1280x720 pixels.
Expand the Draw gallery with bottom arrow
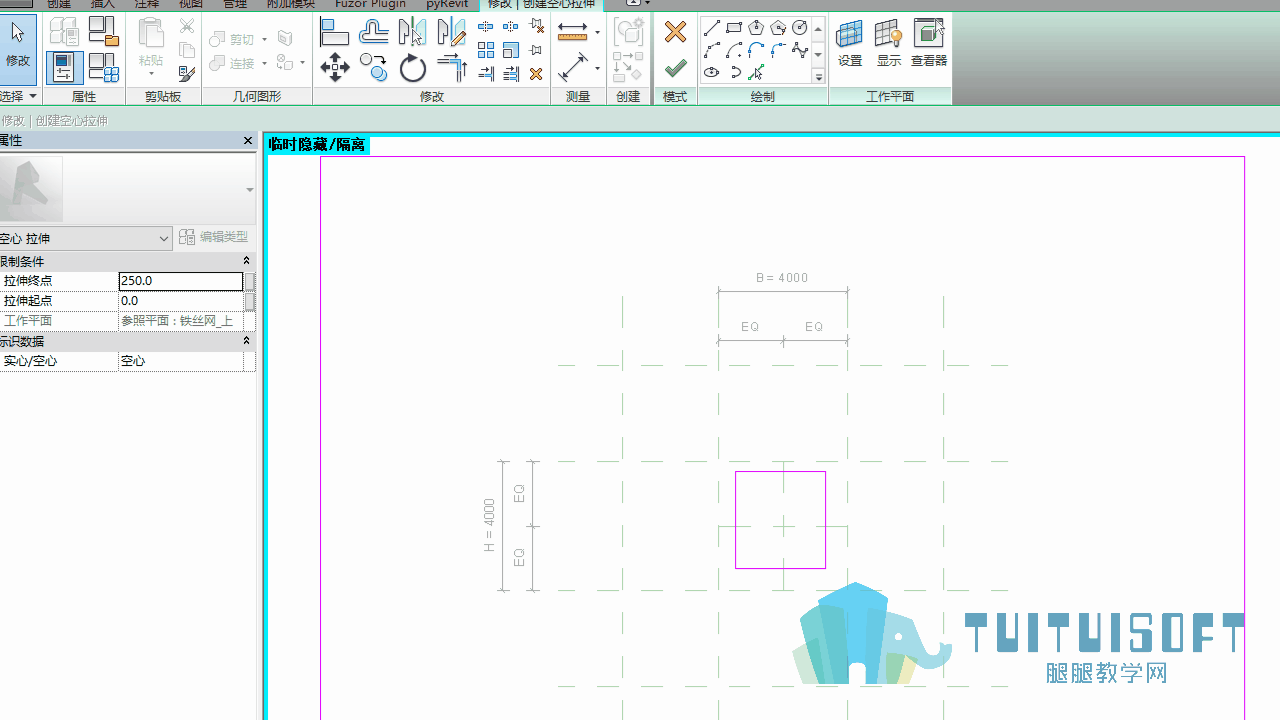818,77
